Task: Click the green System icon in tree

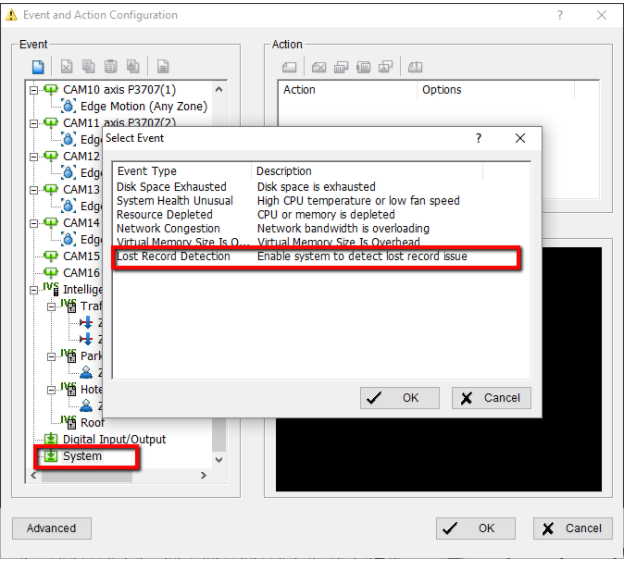Action: point(51,457)
